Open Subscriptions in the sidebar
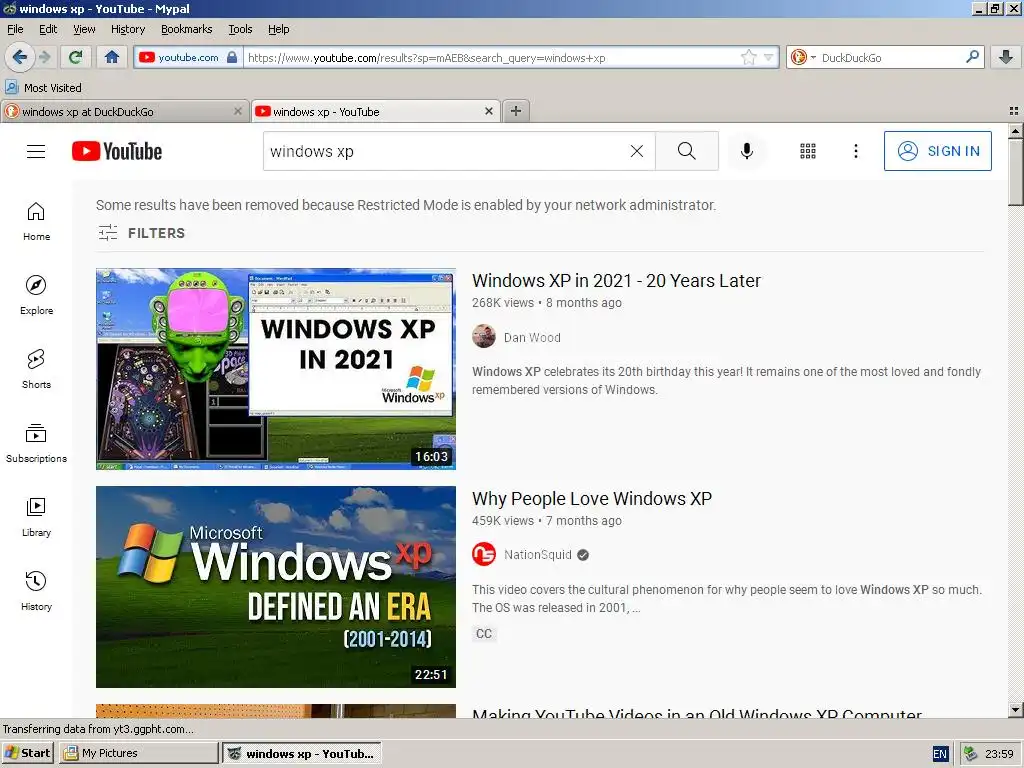 click(36, 443)
